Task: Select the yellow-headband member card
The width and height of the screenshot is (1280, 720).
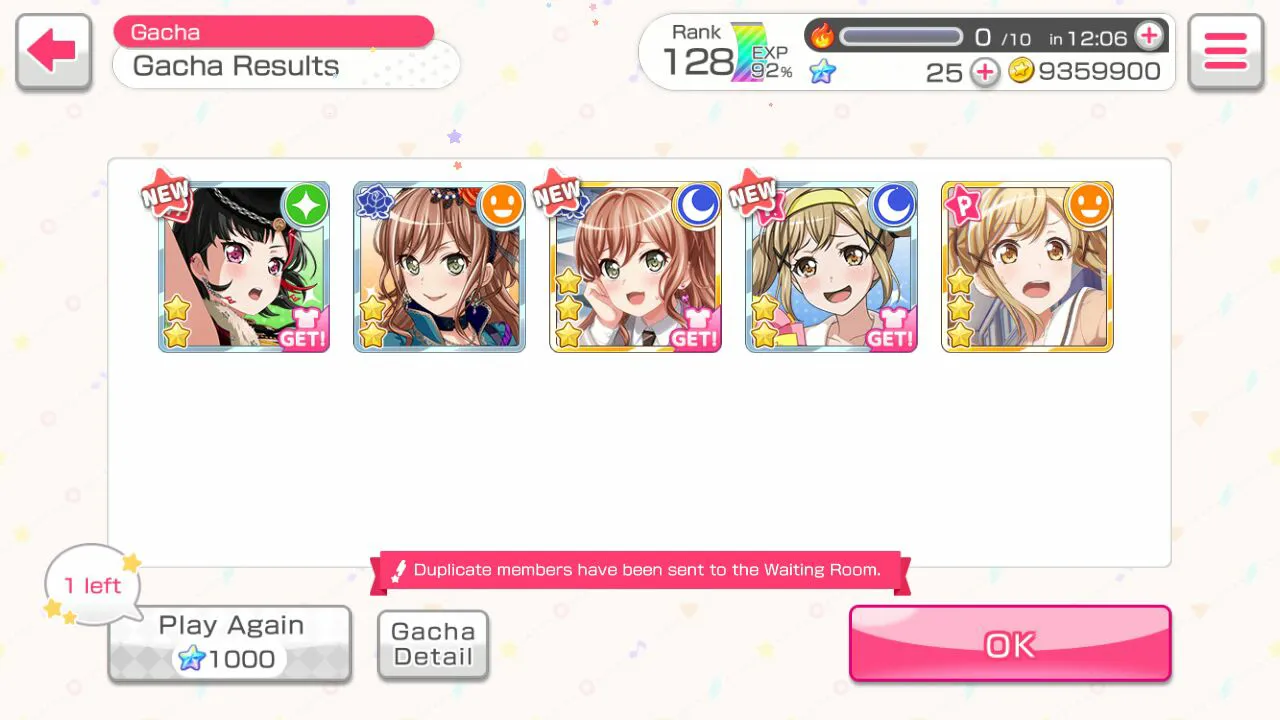Action: (831, 267)
